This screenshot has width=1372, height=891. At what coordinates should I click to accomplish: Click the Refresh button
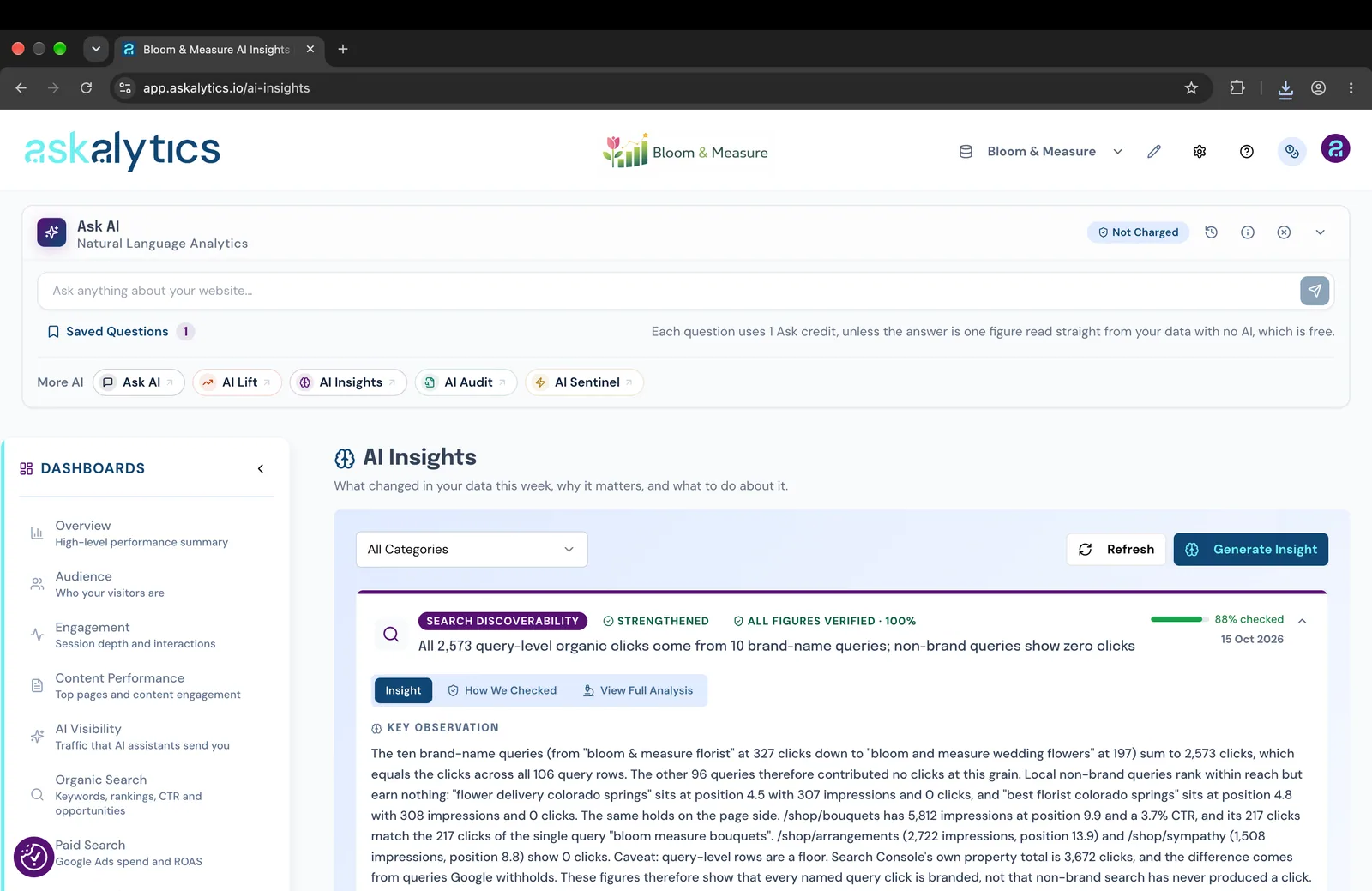point(1116,550)
